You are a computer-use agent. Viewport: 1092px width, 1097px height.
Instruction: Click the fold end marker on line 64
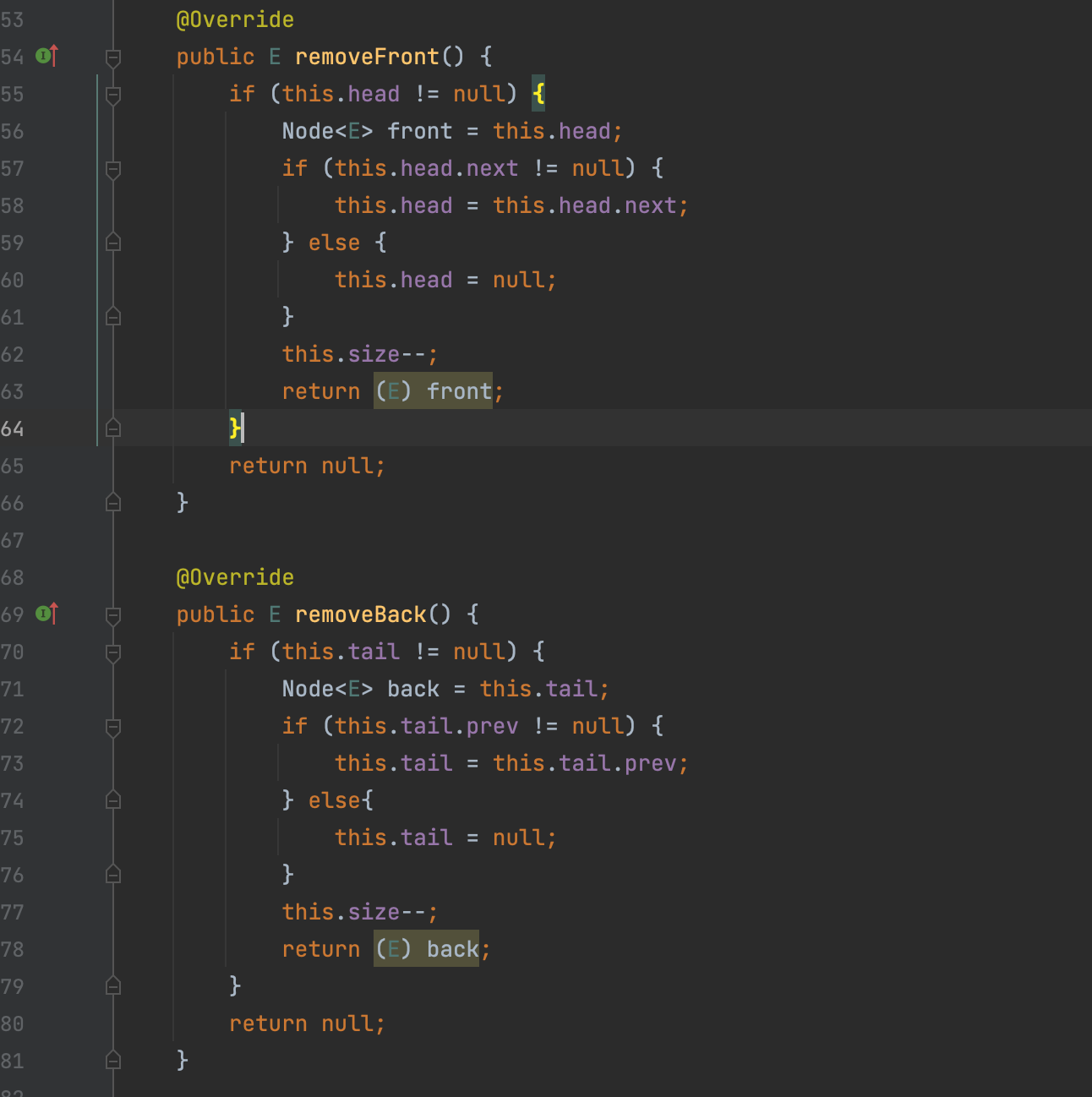(113, 428)
